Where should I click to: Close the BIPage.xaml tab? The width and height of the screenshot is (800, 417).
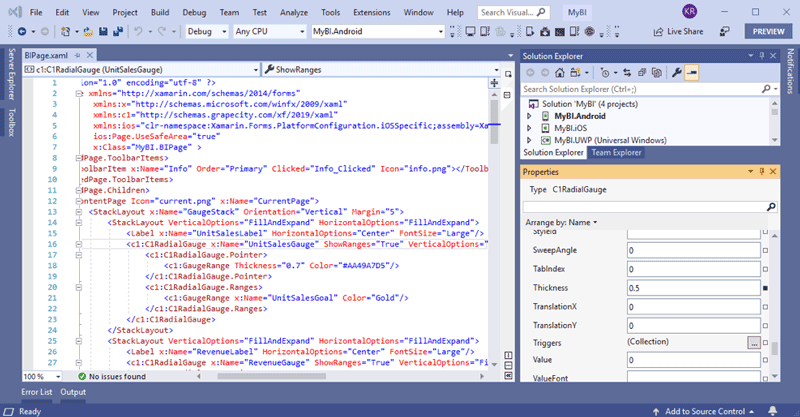click(90, 55)
